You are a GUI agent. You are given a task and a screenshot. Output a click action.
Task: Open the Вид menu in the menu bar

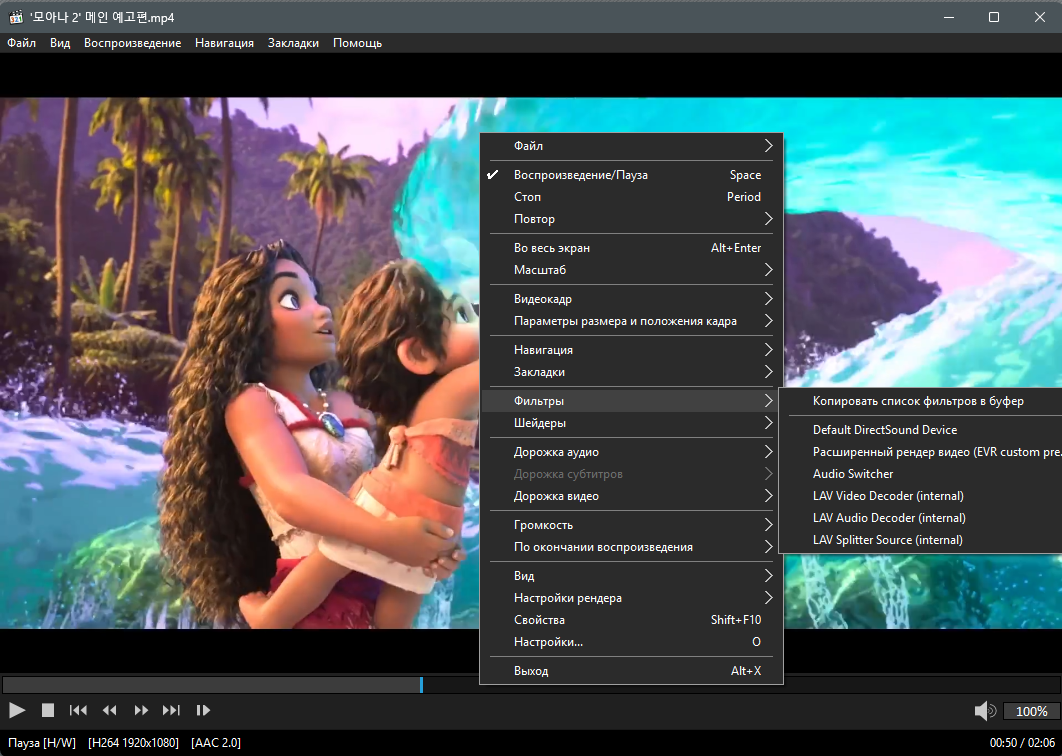point(60,43)
